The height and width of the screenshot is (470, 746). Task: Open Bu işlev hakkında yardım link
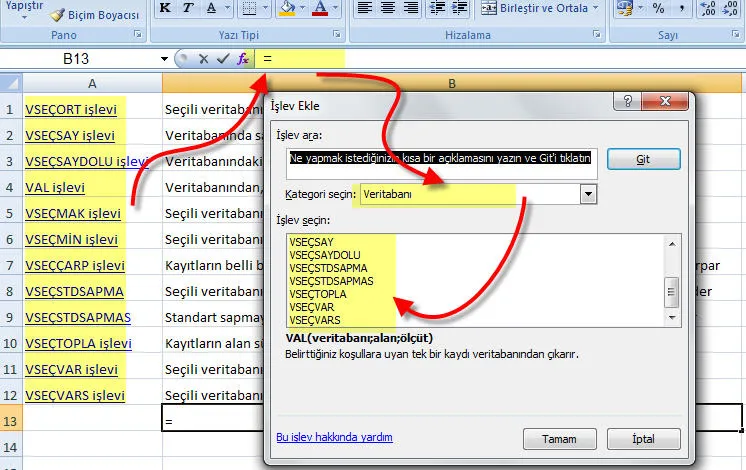click(334, 437)
